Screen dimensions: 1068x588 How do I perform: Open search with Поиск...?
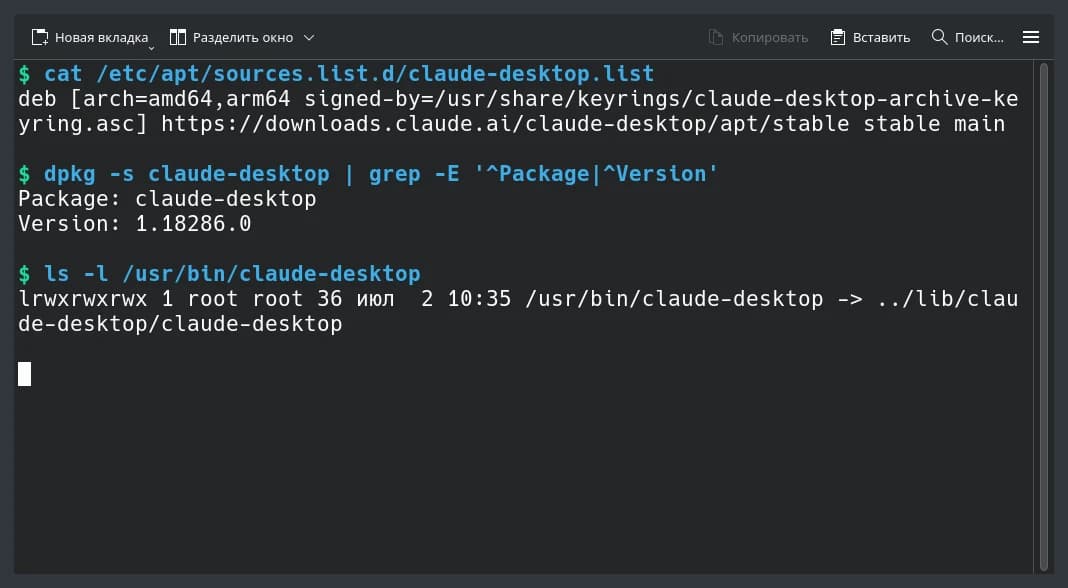(967, 37)
